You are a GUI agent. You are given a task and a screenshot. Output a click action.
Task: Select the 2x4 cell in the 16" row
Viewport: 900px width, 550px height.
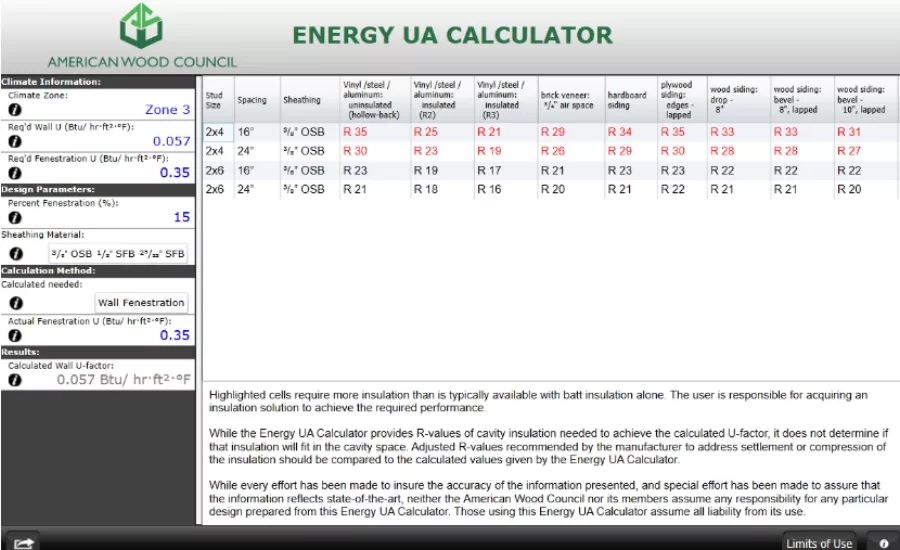click(x=218, y=132)
